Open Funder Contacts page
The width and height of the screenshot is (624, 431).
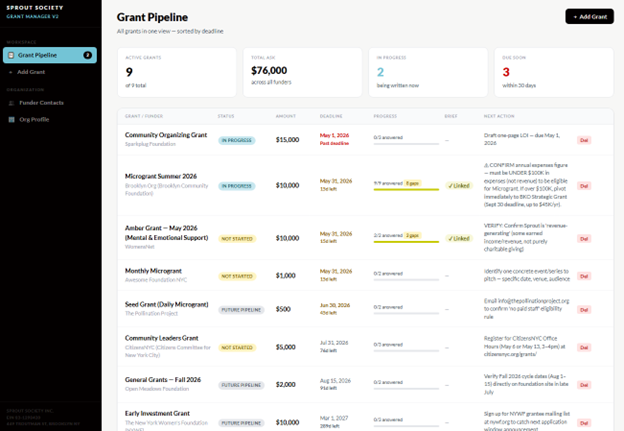click(41, 103)
